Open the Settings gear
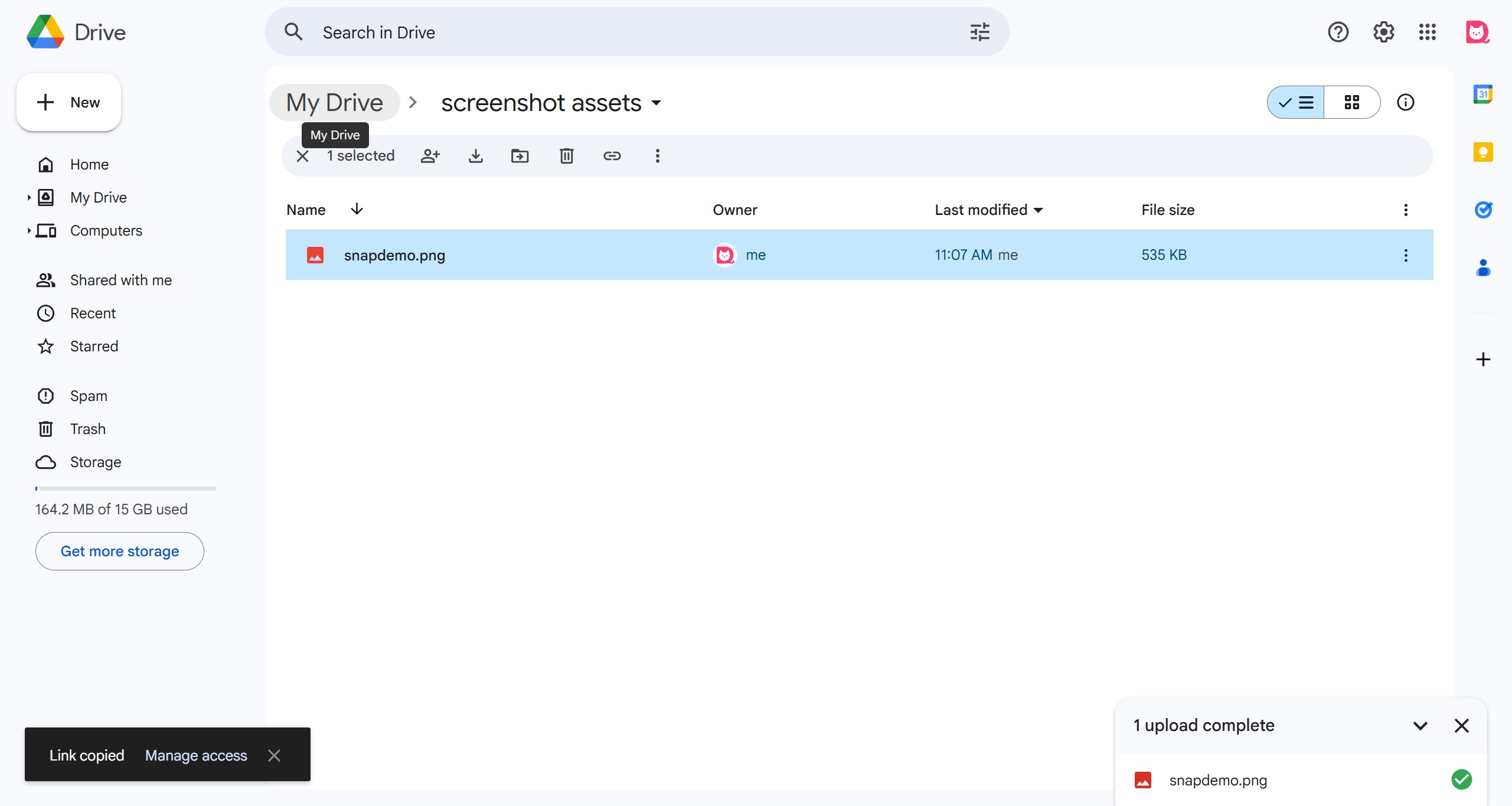 click(x=1383, y=32)
